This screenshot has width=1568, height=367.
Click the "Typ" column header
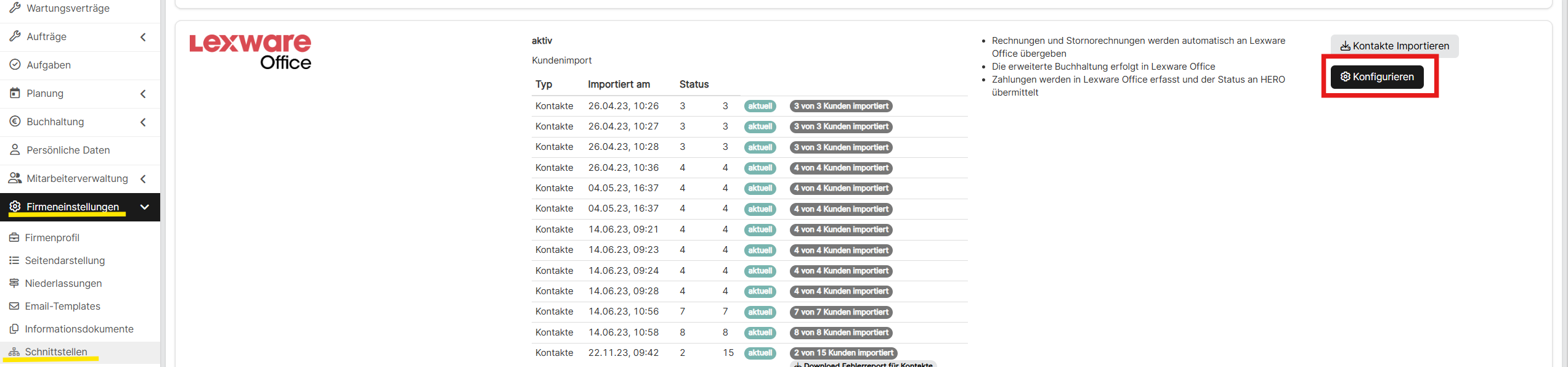click(543, 85)
